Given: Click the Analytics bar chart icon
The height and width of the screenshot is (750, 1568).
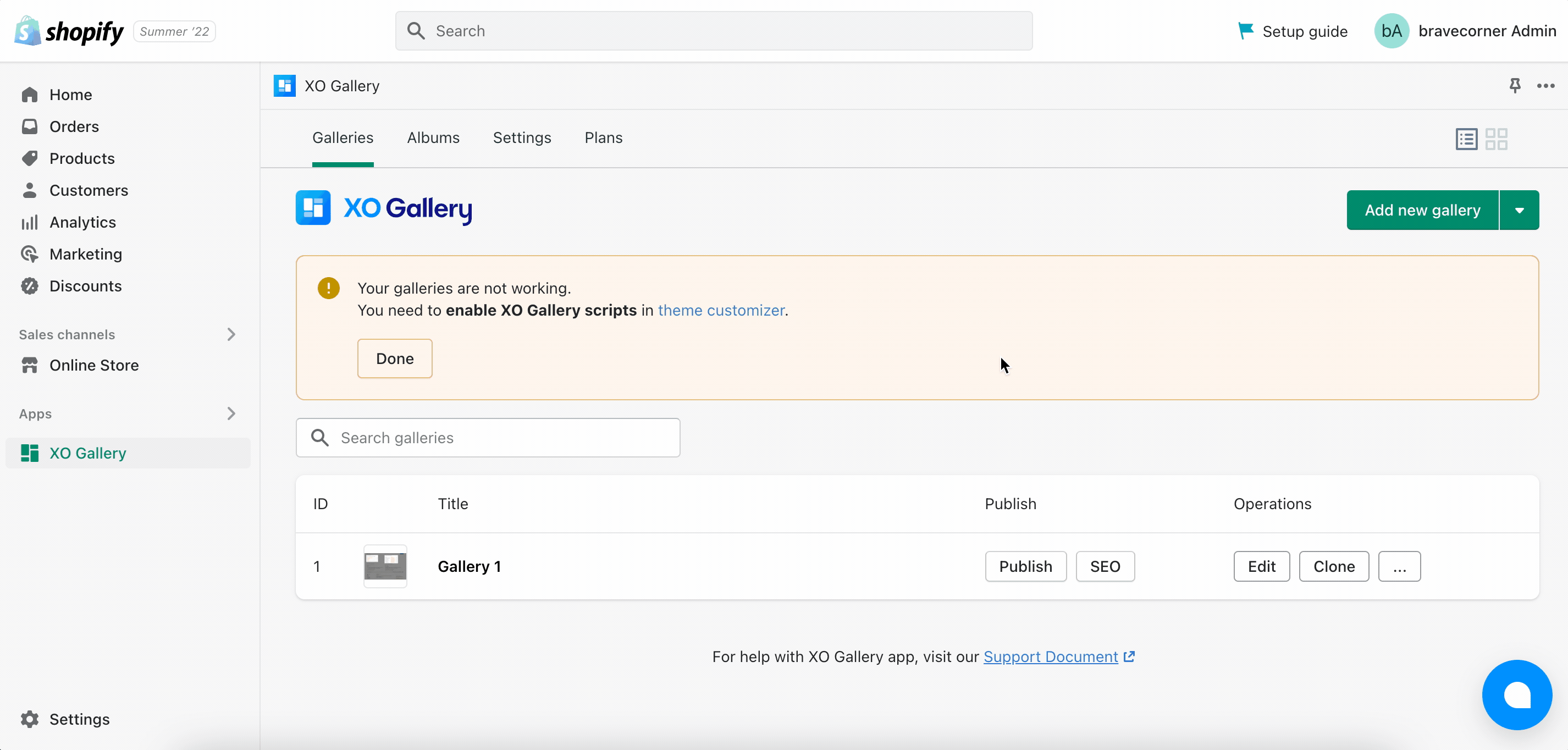Looking at the screenshot, I should tap(29, 222).
